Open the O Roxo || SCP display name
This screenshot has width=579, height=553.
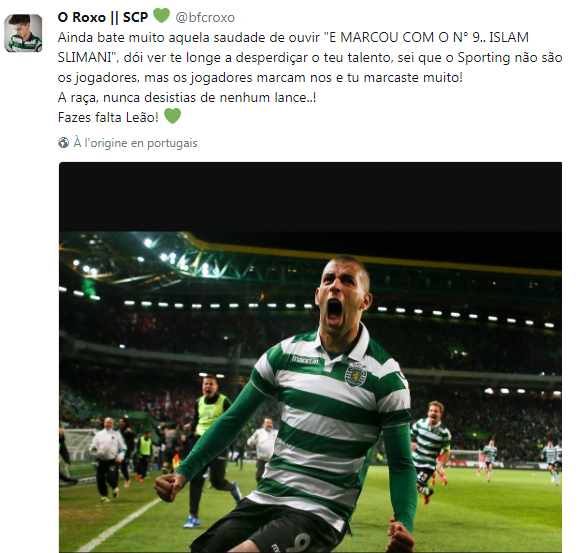pyautogui.click(x=103, y=17)
